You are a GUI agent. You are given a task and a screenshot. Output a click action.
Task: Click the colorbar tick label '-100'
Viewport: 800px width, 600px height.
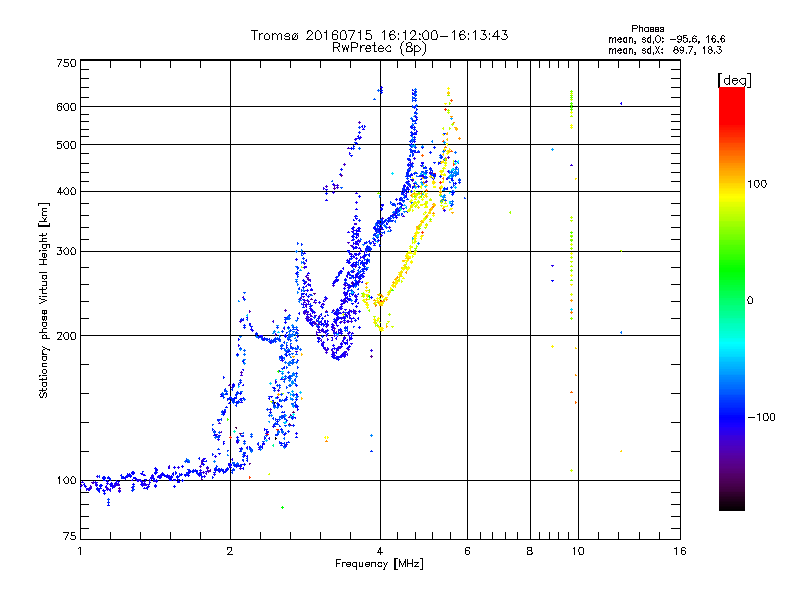coord(761,417)
